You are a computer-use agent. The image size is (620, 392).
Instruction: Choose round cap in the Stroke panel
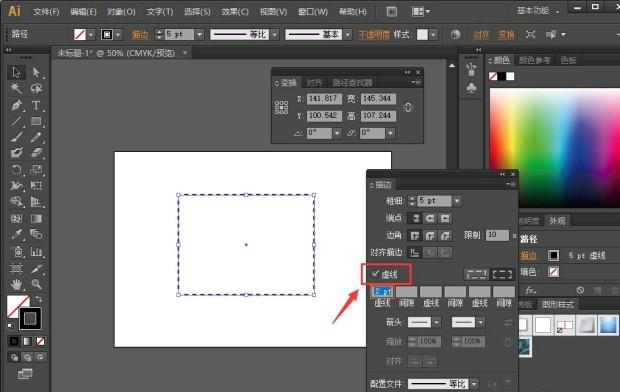coord(430,218)
